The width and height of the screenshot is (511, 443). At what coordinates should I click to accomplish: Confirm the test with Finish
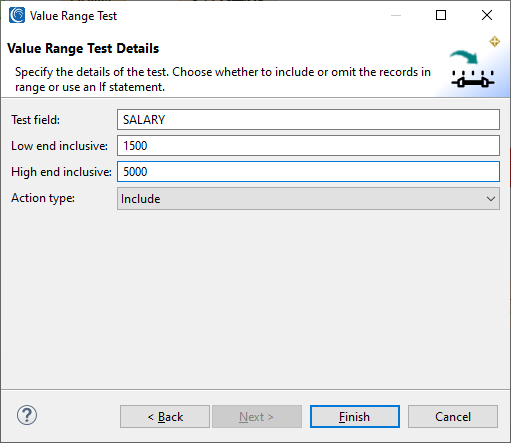click(x=355, y=416)
